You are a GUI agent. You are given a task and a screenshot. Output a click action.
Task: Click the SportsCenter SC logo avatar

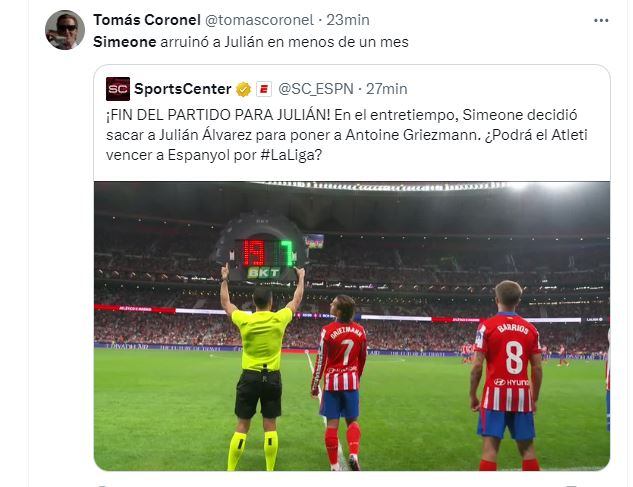(118, 89)
